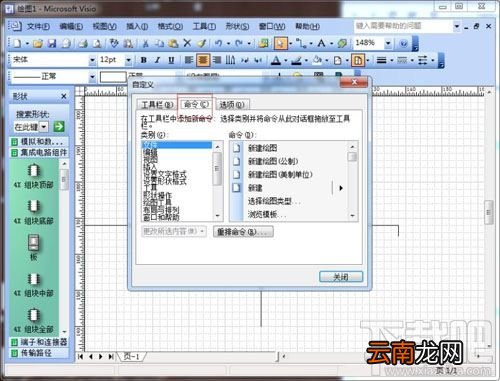Switch to the 选项(O) tab

coord(232,105)
